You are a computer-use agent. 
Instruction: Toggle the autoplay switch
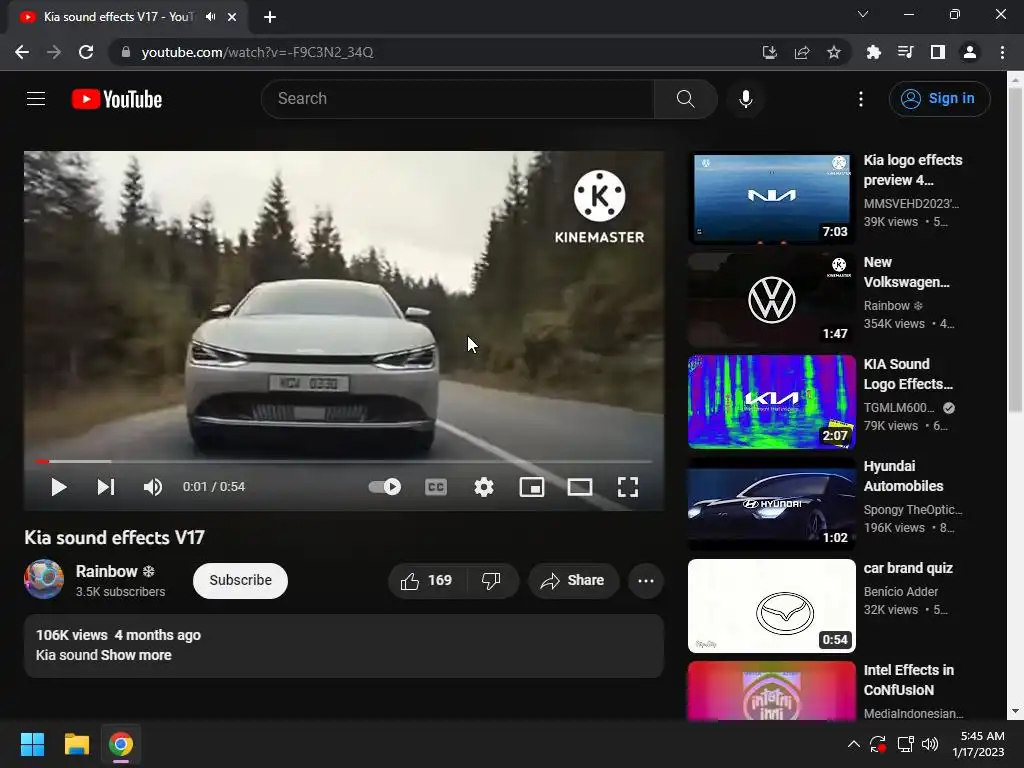coord(385,487)
